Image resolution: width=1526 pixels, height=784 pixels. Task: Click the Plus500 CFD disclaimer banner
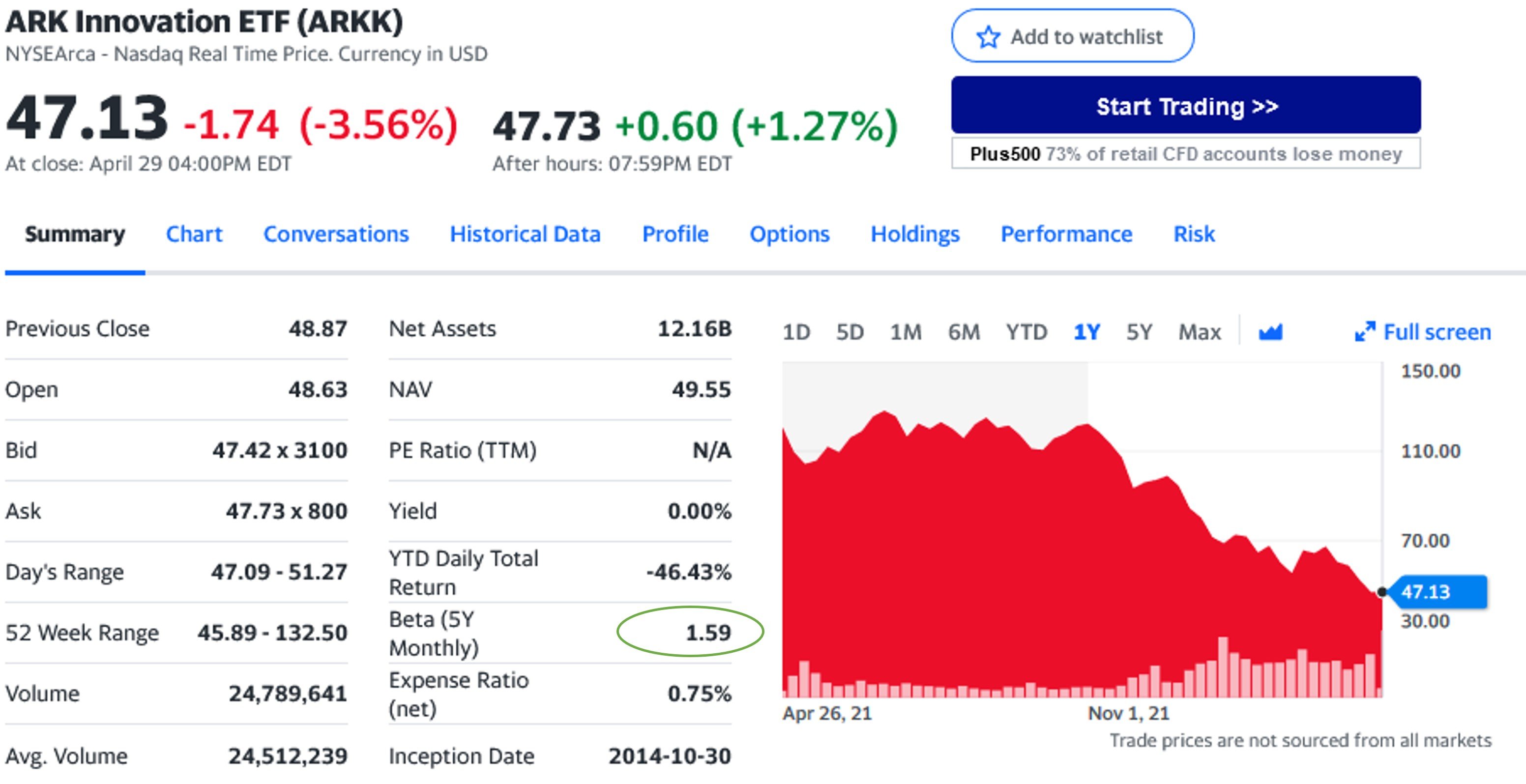(x=1186, y=154)
